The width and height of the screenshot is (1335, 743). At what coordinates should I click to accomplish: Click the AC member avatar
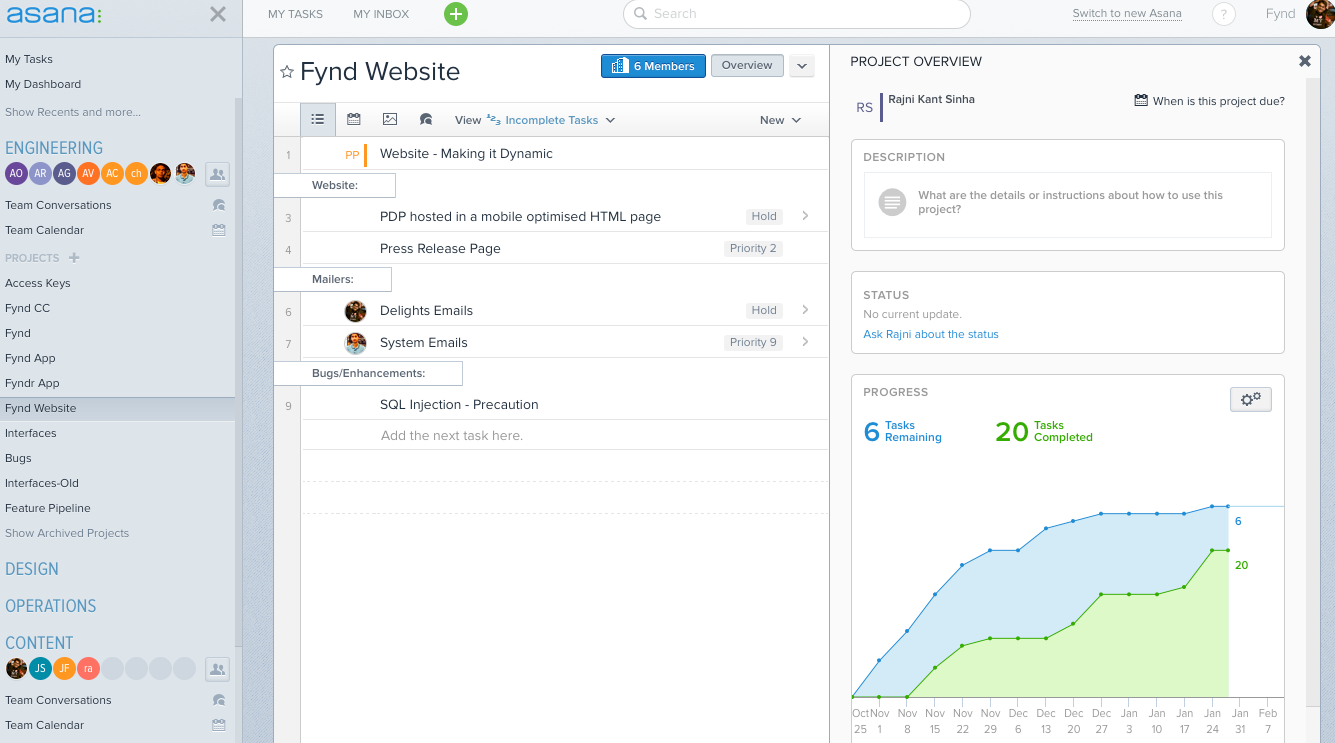pos(112,173)
